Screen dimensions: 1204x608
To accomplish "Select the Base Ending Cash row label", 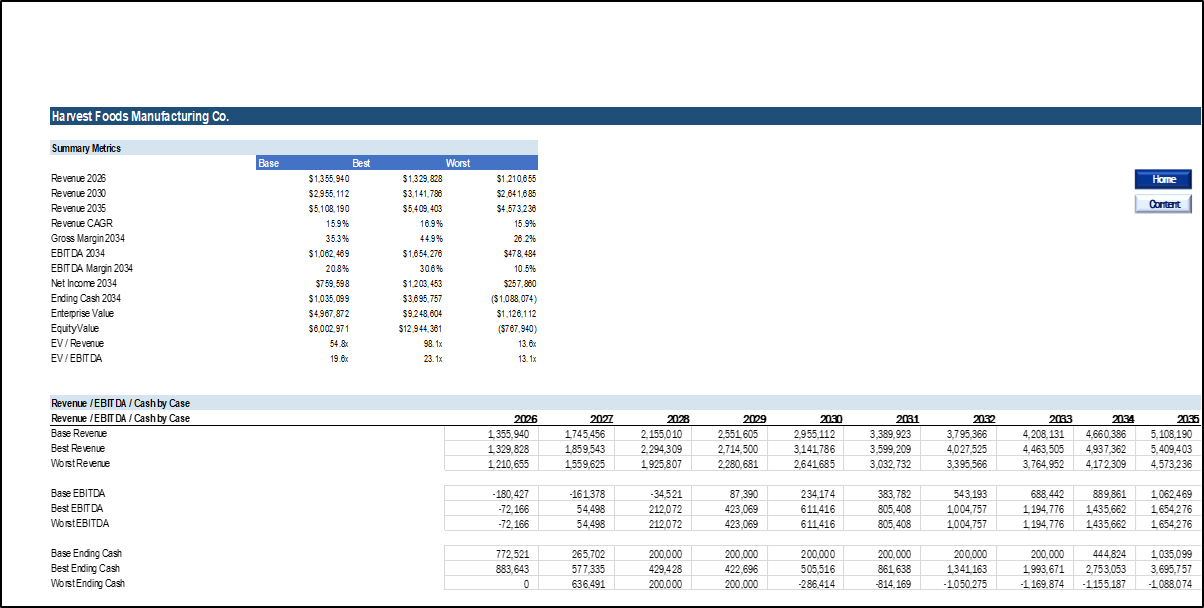I will click(x=87, y=553).
